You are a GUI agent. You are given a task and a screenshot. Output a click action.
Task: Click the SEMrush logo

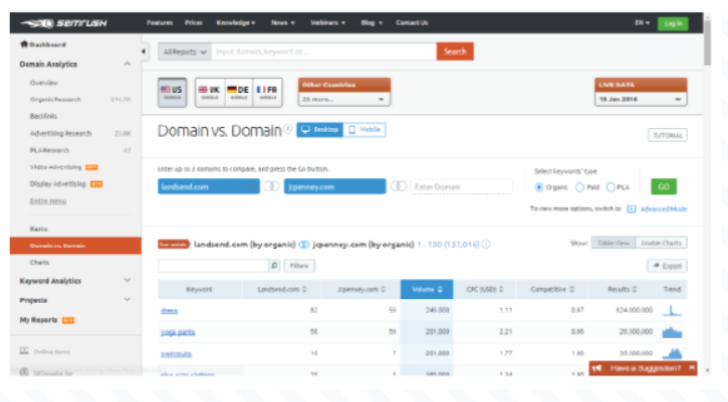(64, 23)
